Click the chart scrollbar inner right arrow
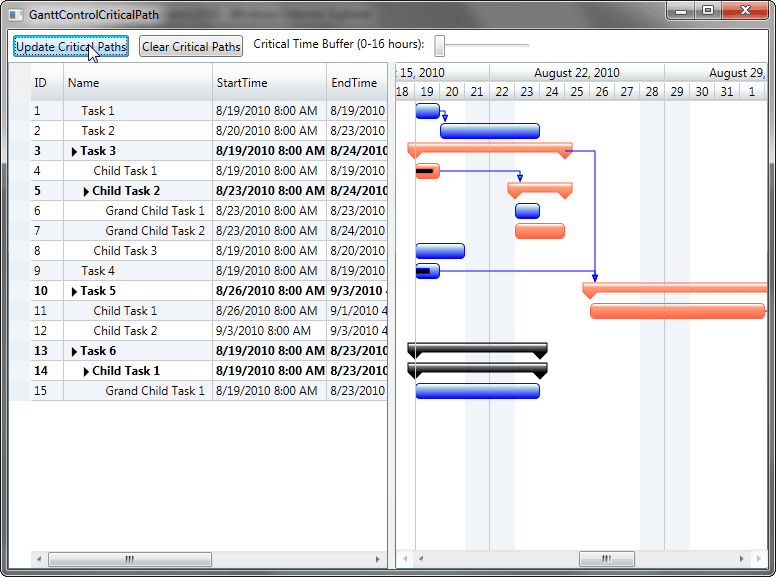This screenshot has width=776, height=577. (x=741, y=559)
